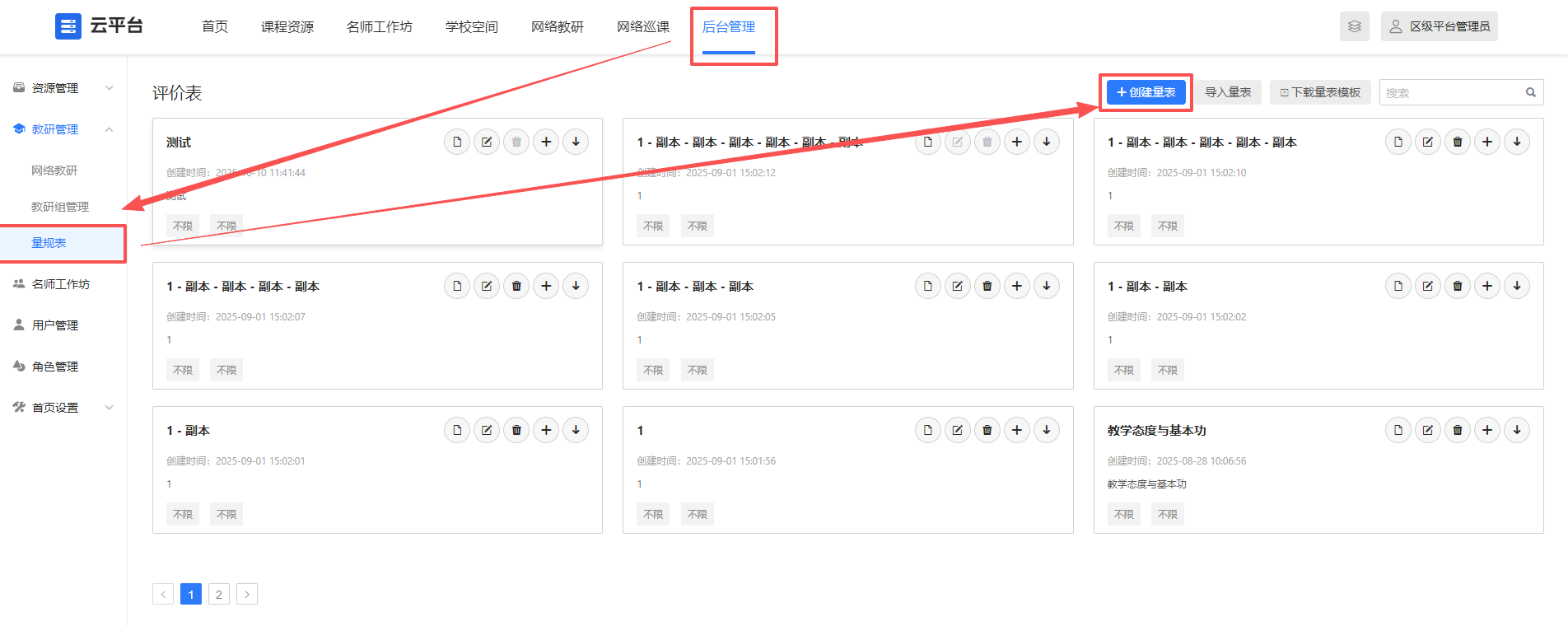Open the 课程资源 top navigation tab

[x=287, y=27]
